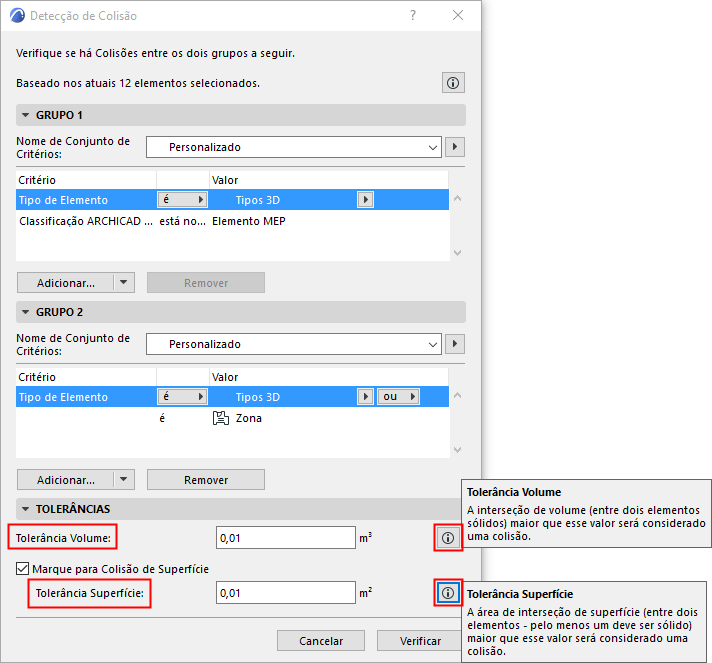Click the Tolerância Volume input field
The width and height of the screenshot is (712, 663).
pyautogui.click(x=286, y=538)
